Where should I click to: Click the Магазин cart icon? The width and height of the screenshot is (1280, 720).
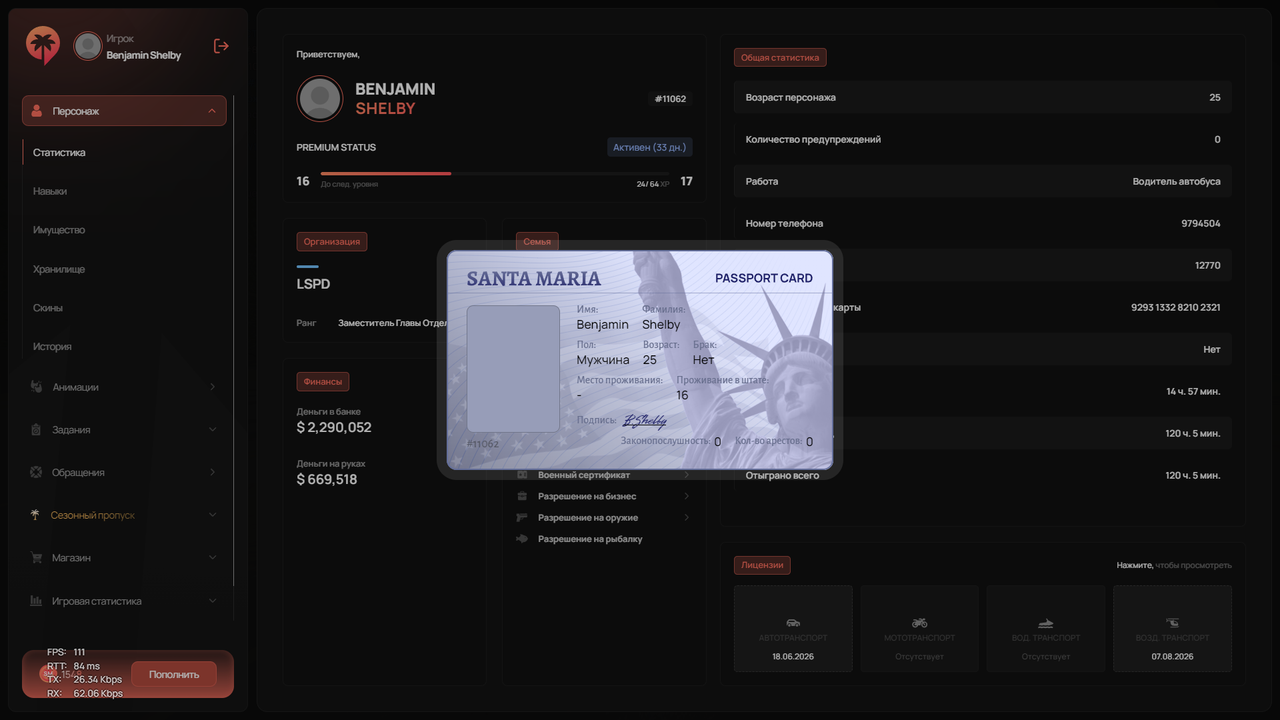pos(36,558)
